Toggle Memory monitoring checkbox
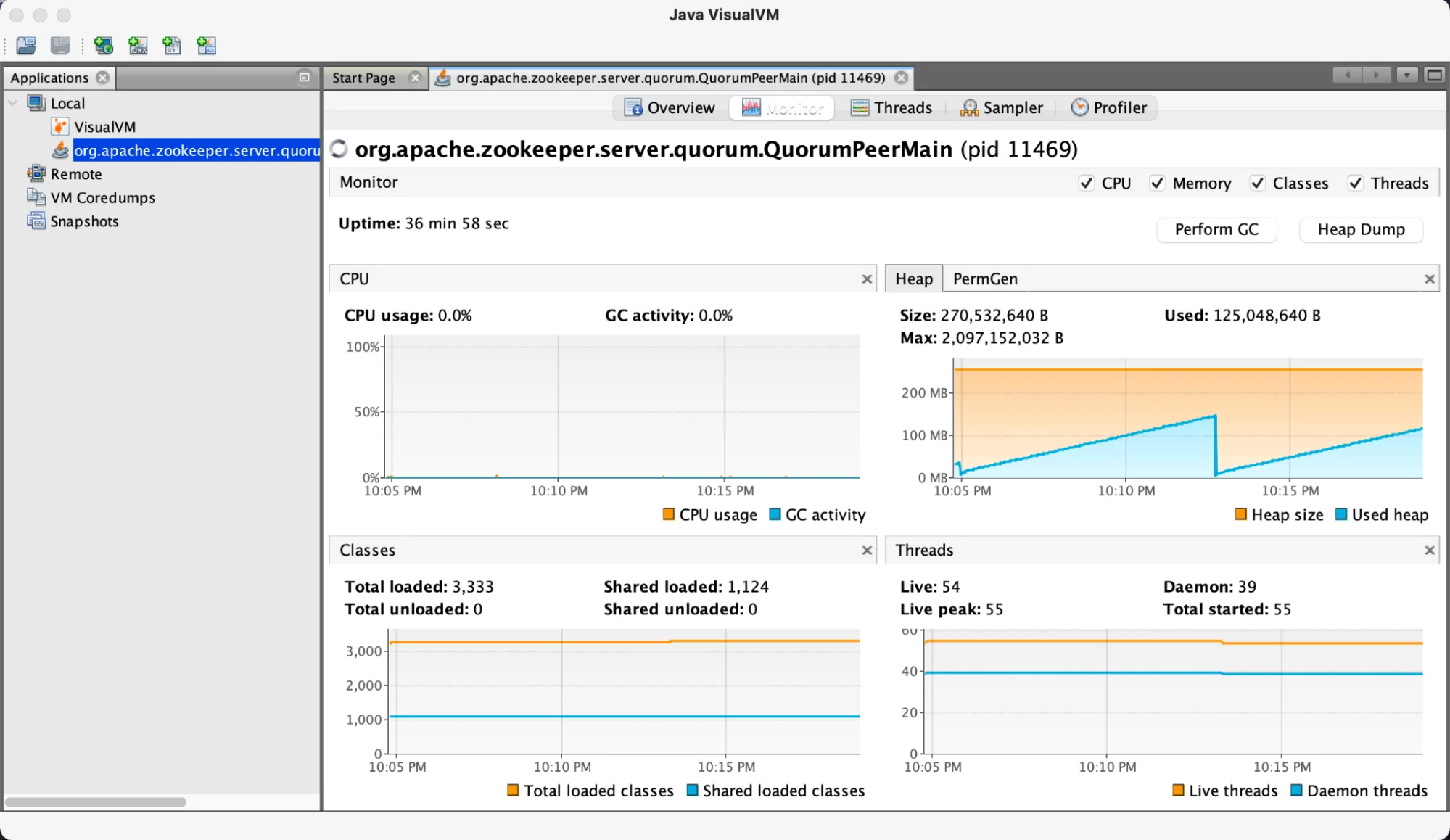The width and height of the screenshot is (1450, 840). pos(1155,183)
